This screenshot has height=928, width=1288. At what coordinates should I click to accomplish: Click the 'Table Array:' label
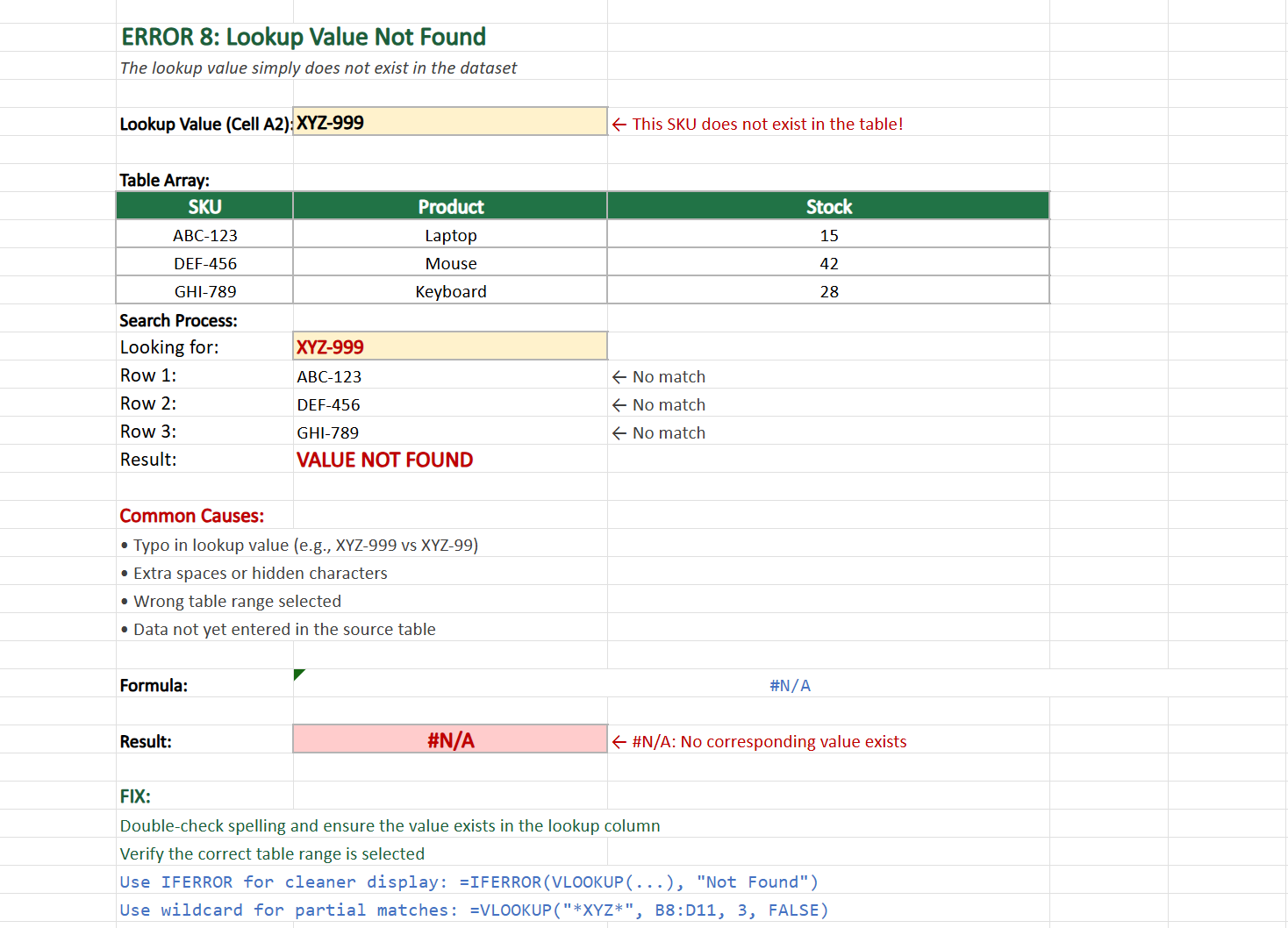[165, 180]
